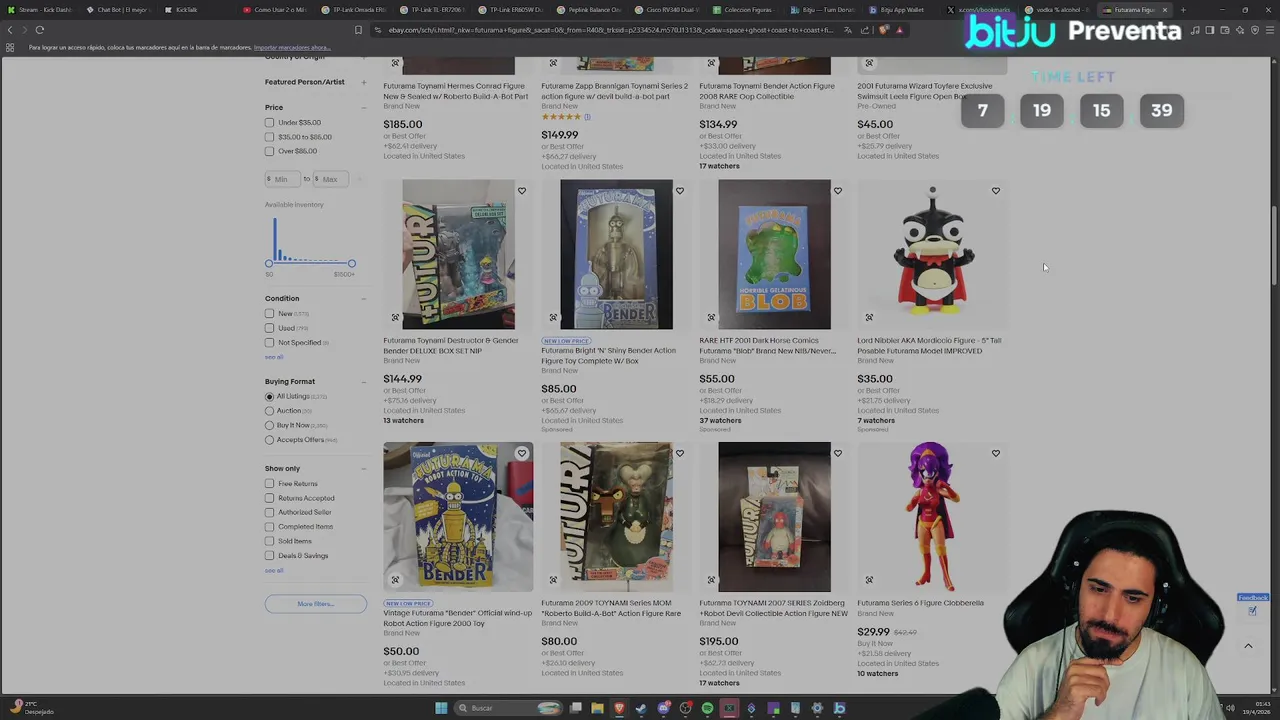This screenshot has width=1280, height=720.
Task: Open Spotify from the taskbar
Action: 707,708
